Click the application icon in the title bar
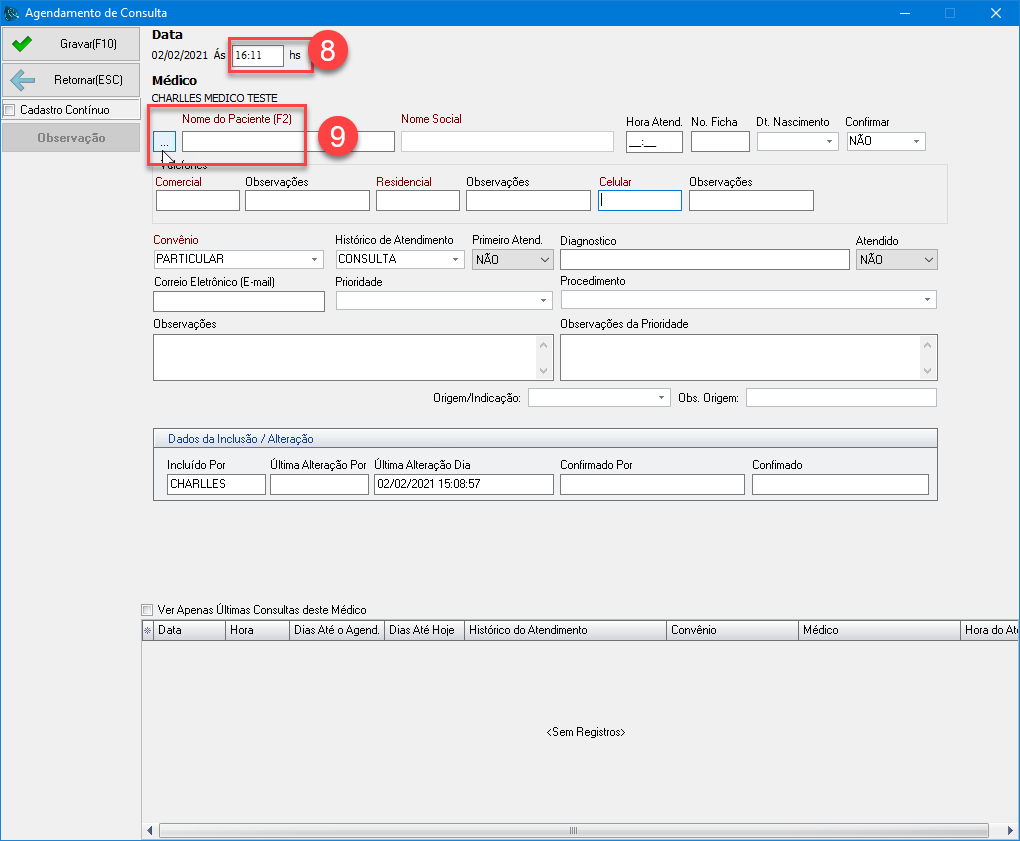Viewport: 1020px width, 841px height. 12,13
